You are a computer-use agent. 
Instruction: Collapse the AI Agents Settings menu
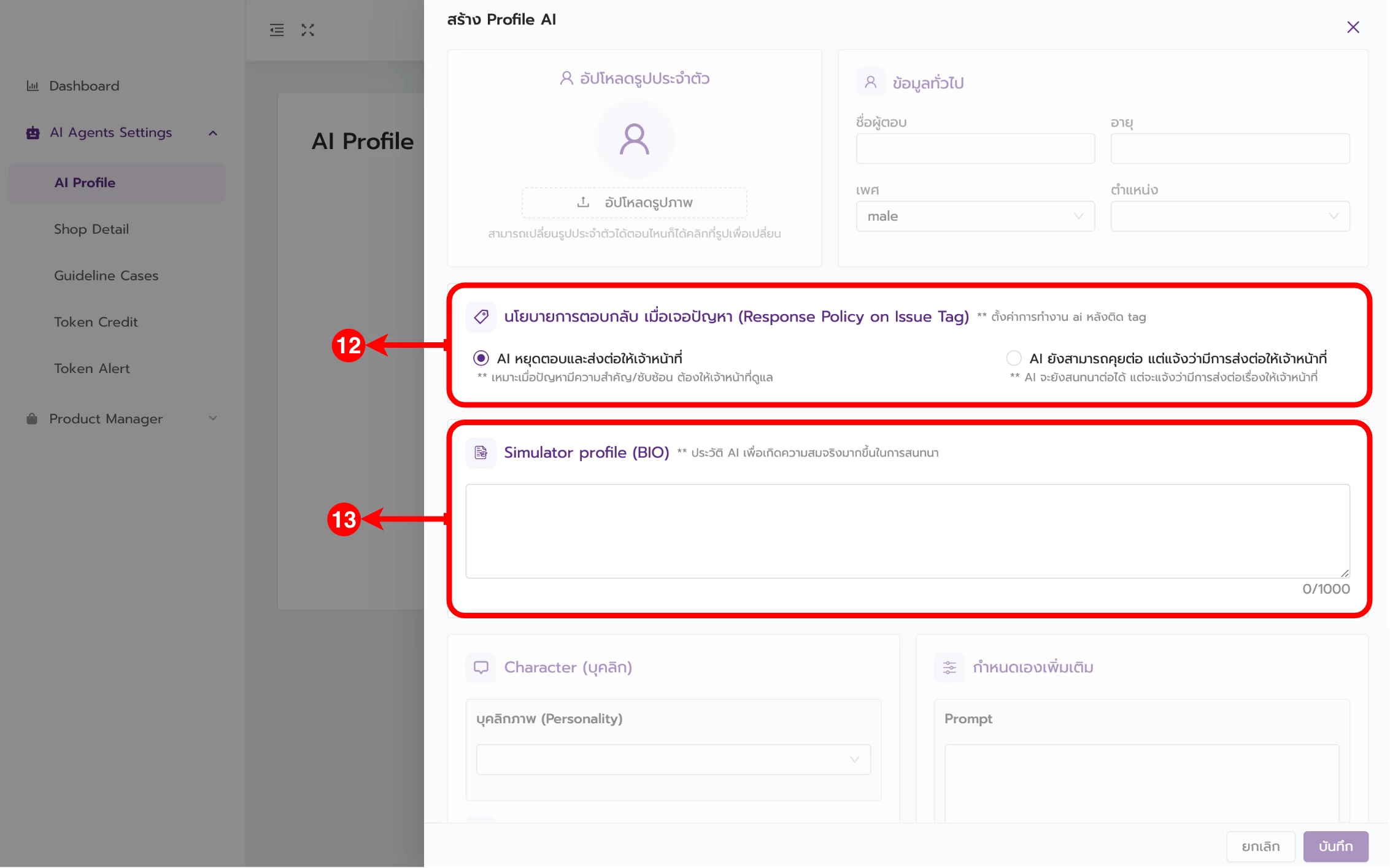[213, 133]
